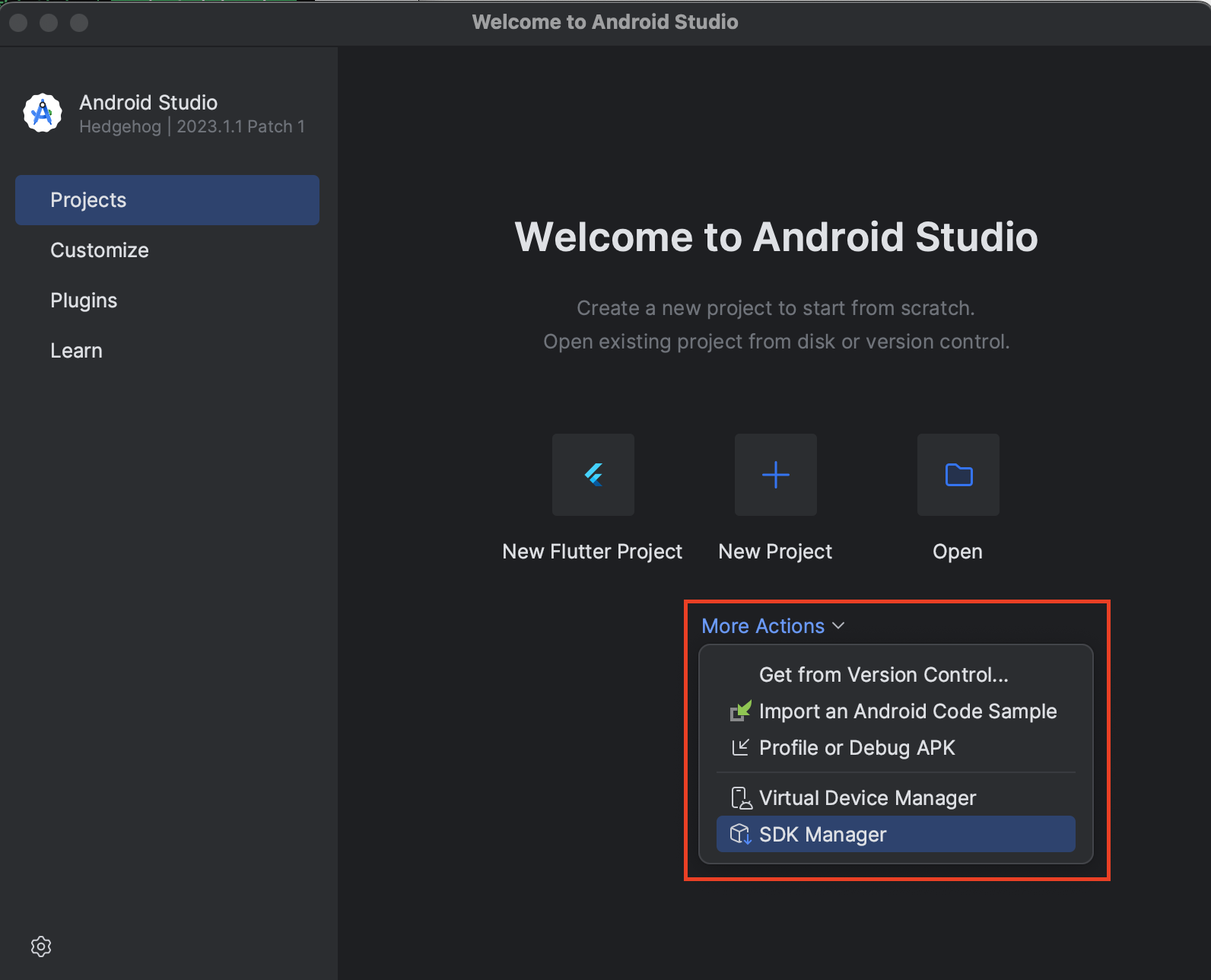
Task: Click the Open label under folder
Action: point(958,552)
